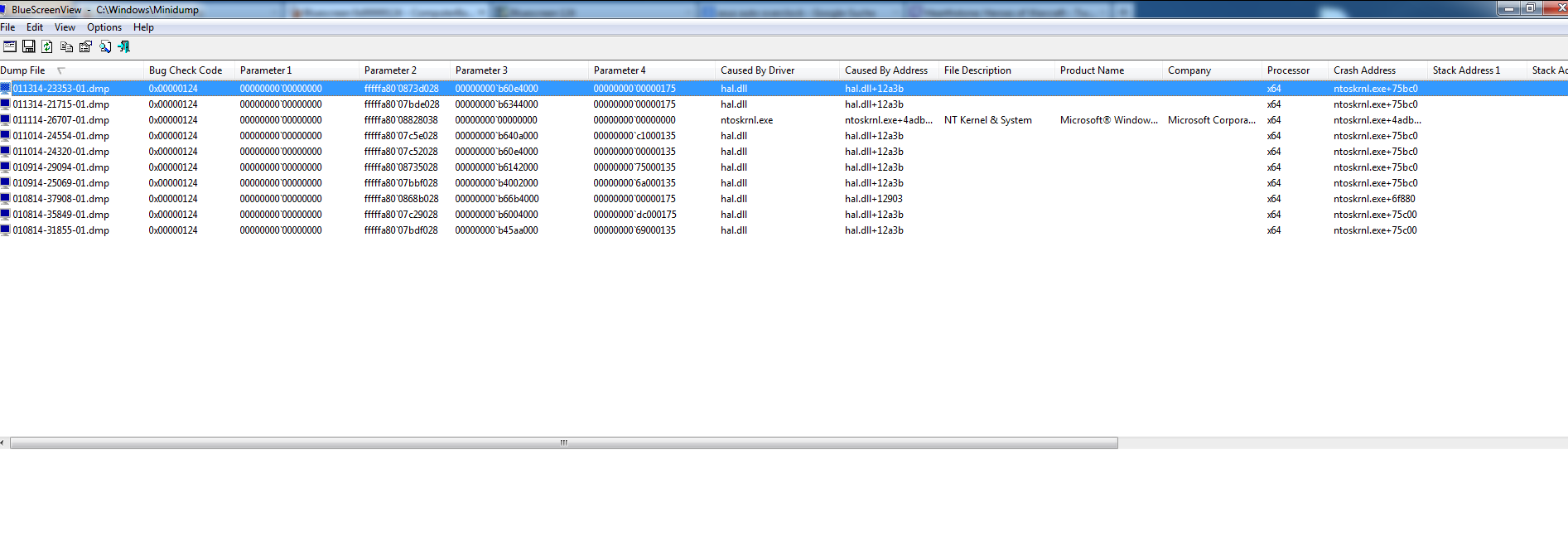Sort by Company column header

[1212, 70]
